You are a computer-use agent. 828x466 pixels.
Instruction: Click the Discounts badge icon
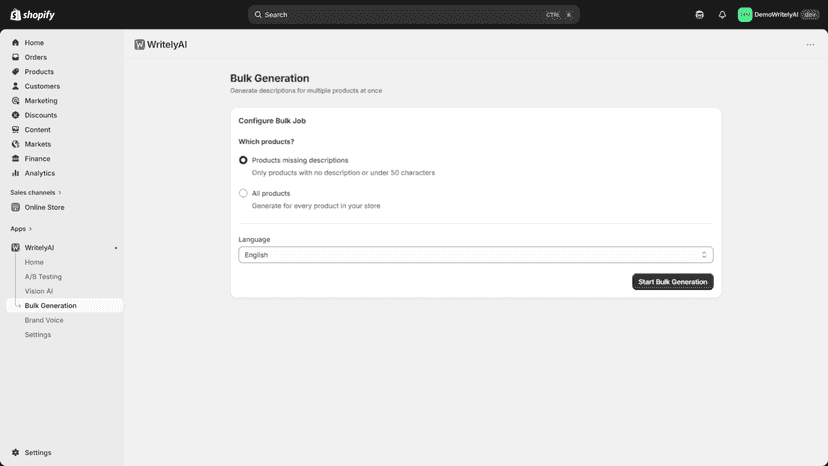coord(15,115)
